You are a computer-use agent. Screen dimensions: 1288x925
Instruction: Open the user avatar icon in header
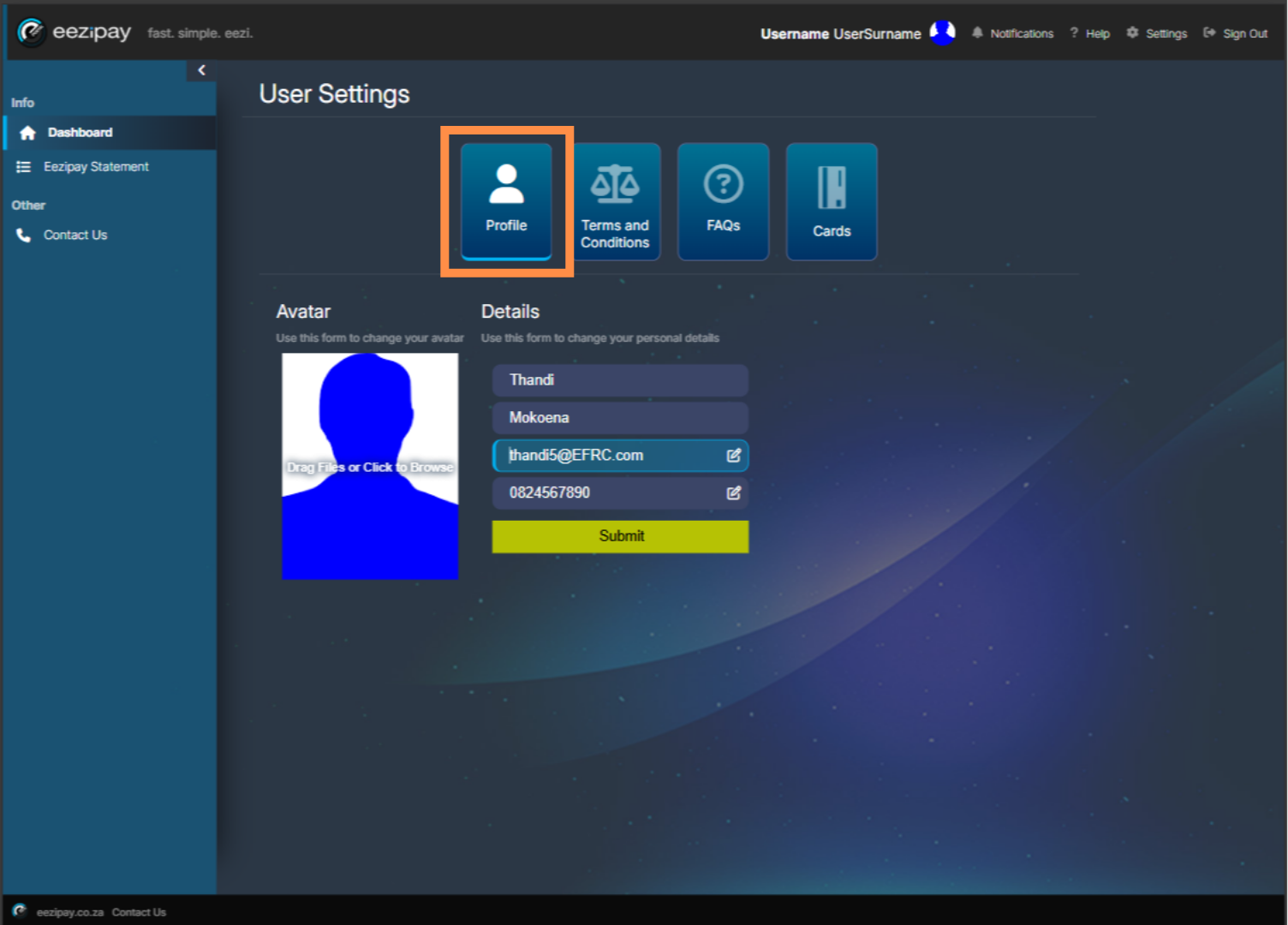(x=943, y=33)
